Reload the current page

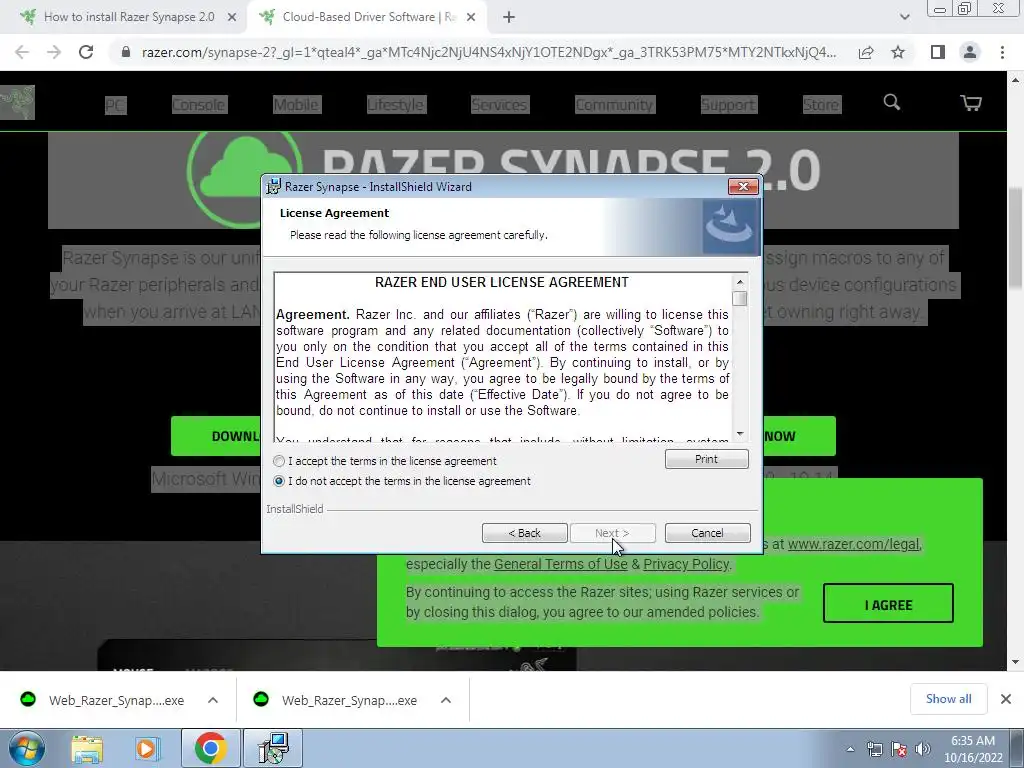[x=86, y=52]
